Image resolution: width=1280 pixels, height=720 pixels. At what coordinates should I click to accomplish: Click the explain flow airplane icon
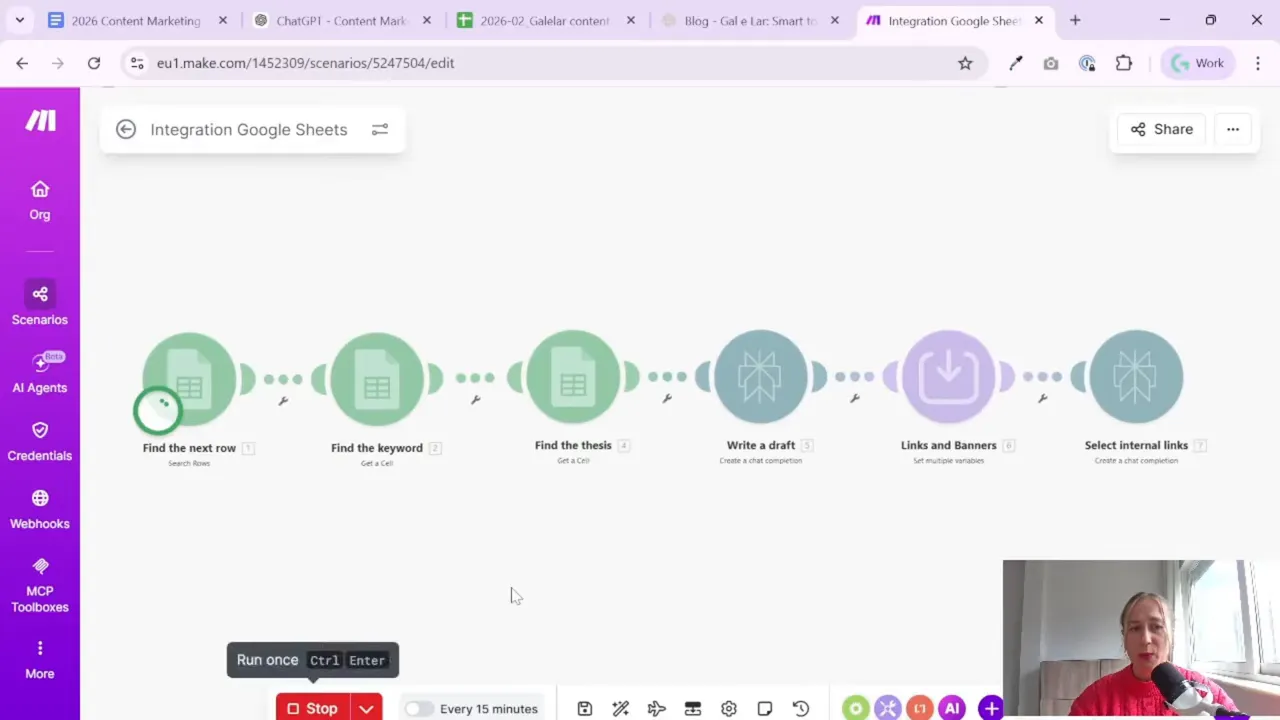657,709
